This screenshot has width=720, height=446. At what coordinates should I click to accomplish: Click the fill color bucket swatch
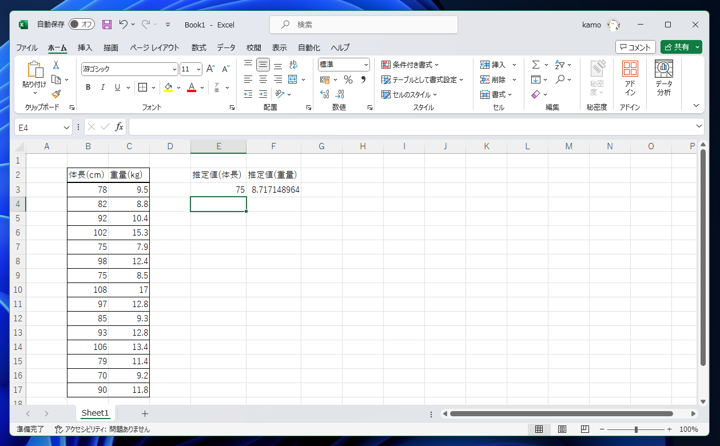(x=168, y=87)
